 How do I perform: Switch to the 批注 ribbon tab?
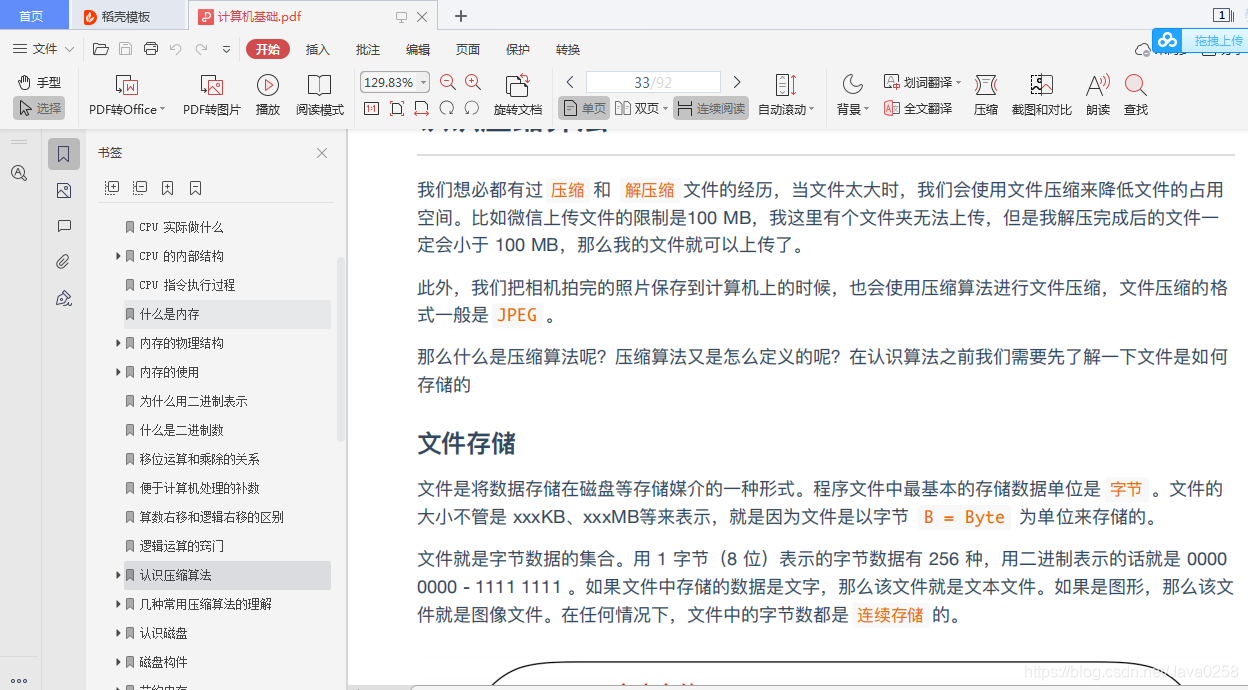click(368, 49)
